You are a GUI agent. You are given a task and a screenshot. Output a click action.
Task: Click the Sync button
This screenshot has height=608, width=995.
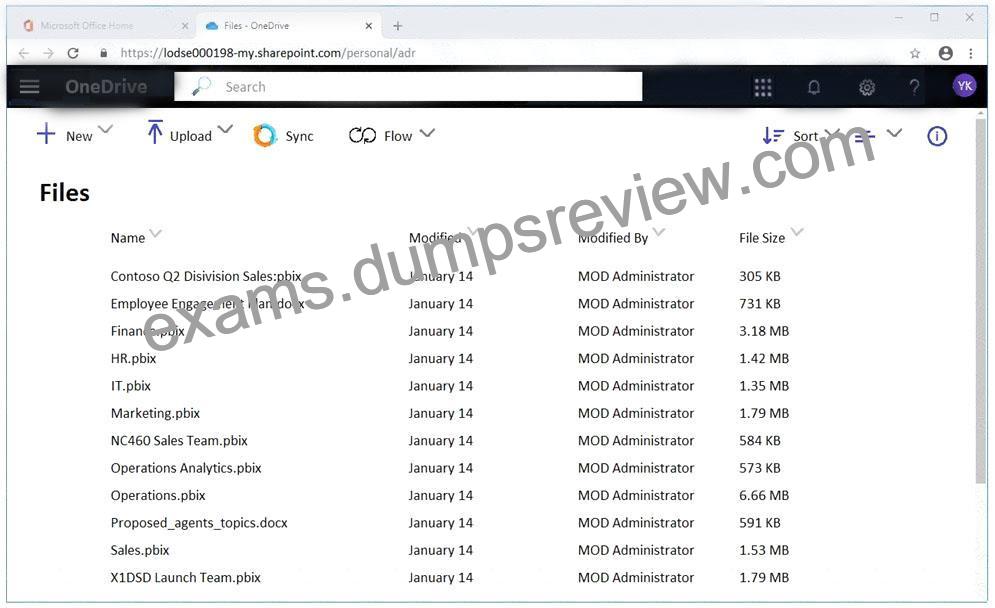[x=284, y=136]
